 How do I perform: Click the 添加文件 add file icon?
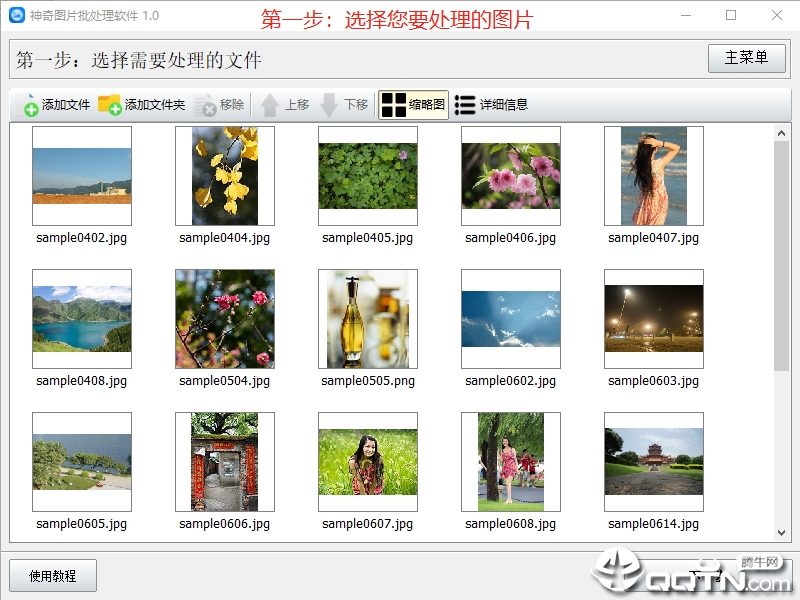(x=31, y=105)
